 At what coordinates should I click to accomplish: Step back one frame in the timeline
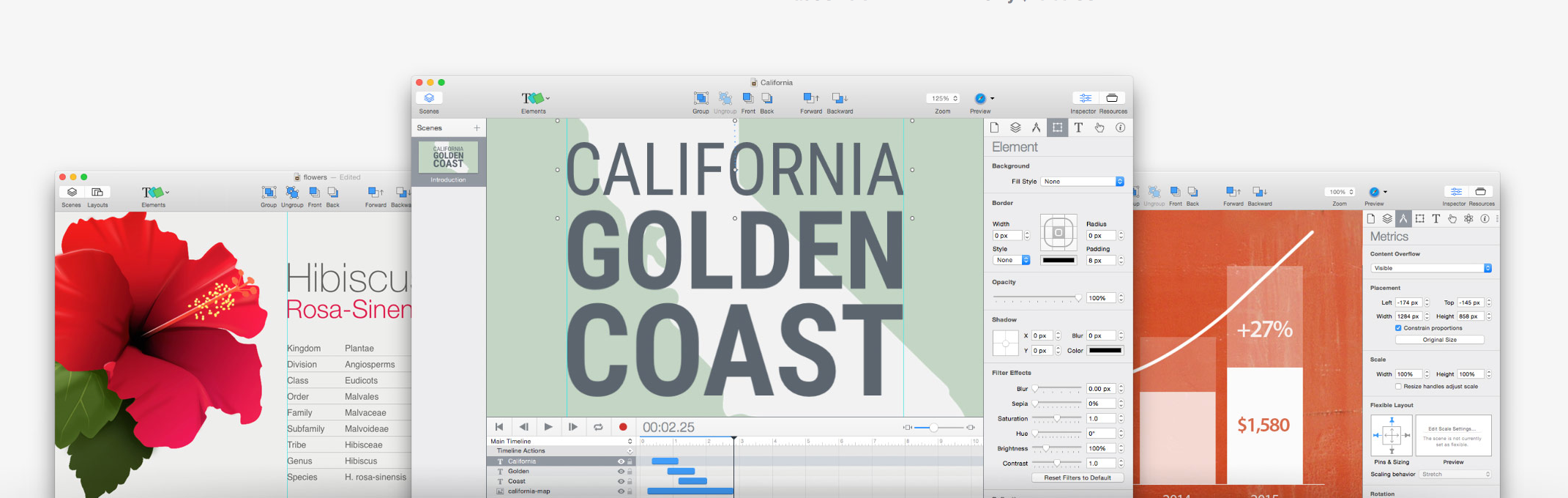[523, 427]
